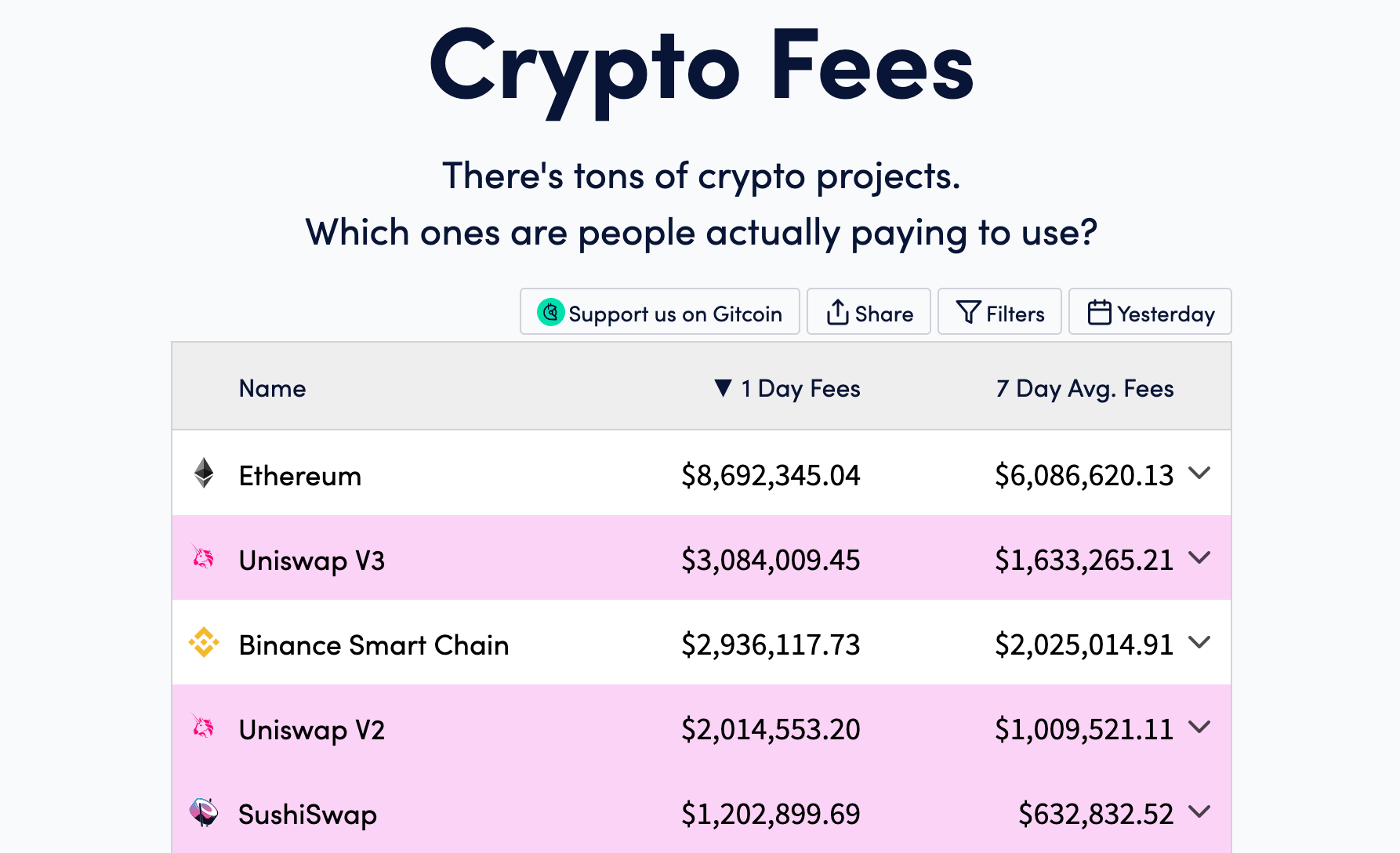Click the share arrow icon
The height and width of the screenshot is (853, 1400).
pyautogui.click(x=837, y=312)
